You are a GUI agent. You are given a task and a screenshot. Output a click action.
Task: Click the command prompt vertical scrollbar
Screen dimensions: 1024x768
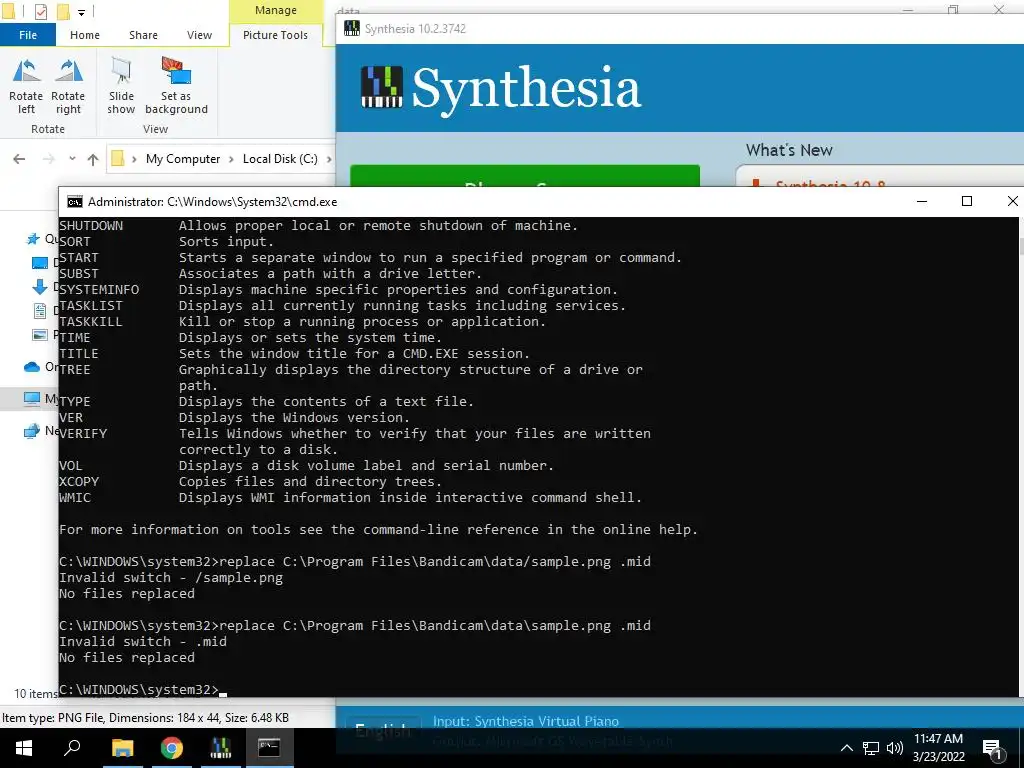[x=1021, y=457]
